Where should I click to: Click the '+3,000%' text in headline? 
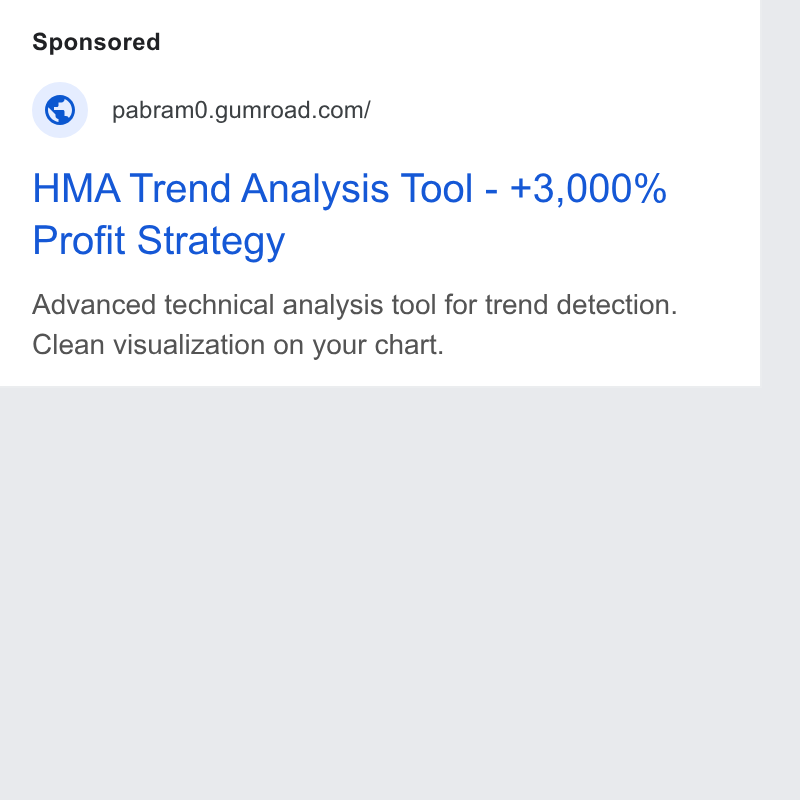[x=588, y=189]
